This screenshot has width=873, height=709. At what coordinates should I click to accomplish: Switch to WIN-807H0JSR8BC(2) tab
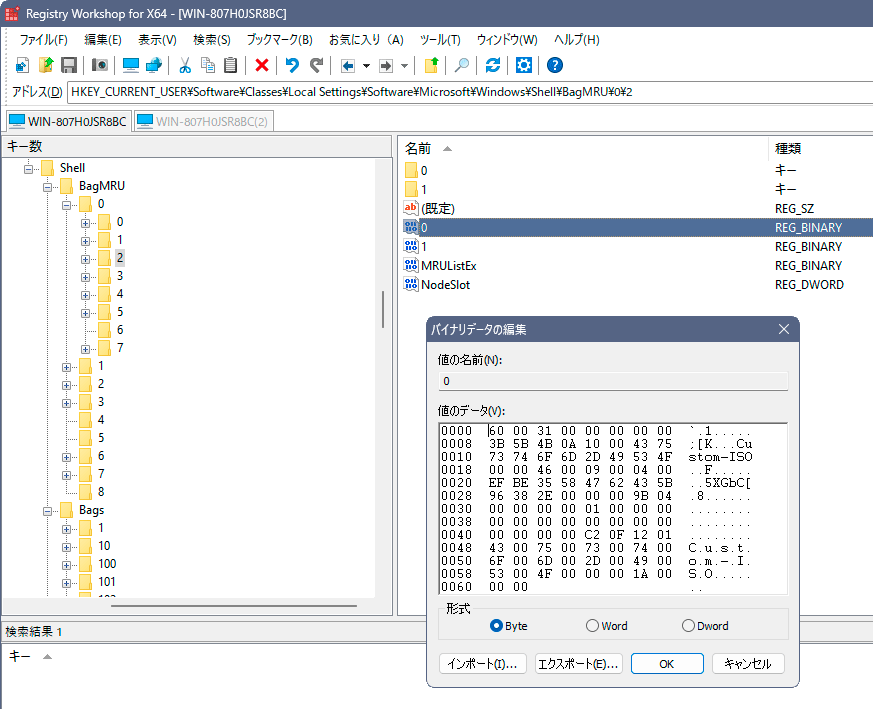coord(204,121)
